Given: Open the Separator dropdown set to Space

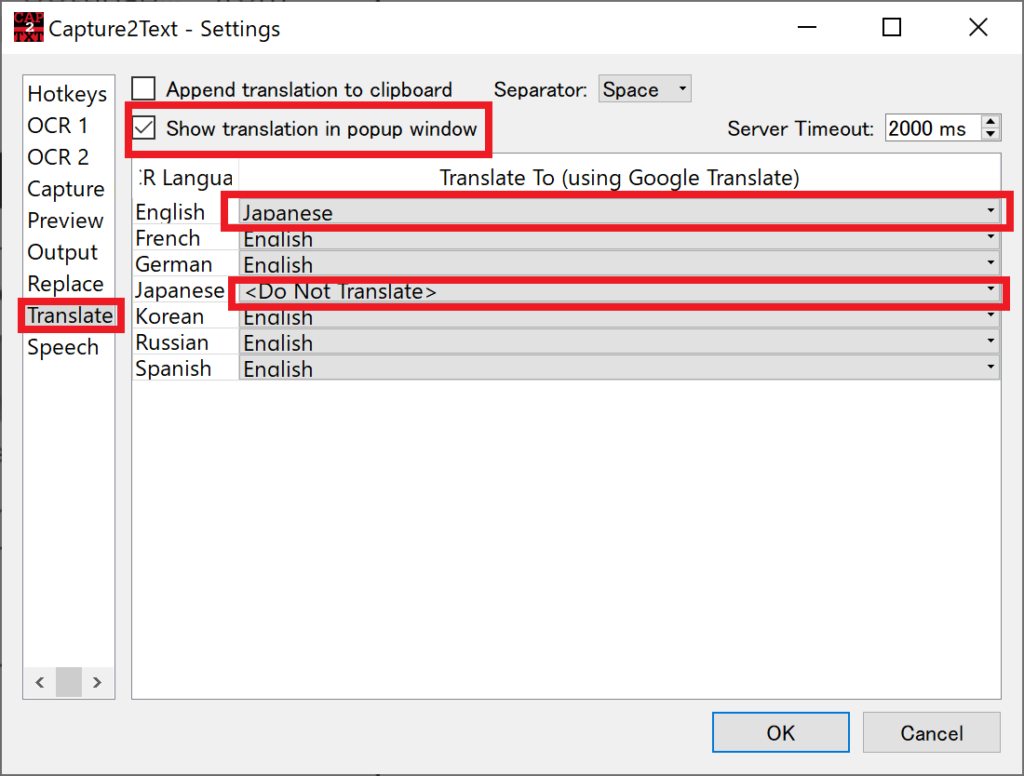Looking at the screenshot, I should point(645,89).
